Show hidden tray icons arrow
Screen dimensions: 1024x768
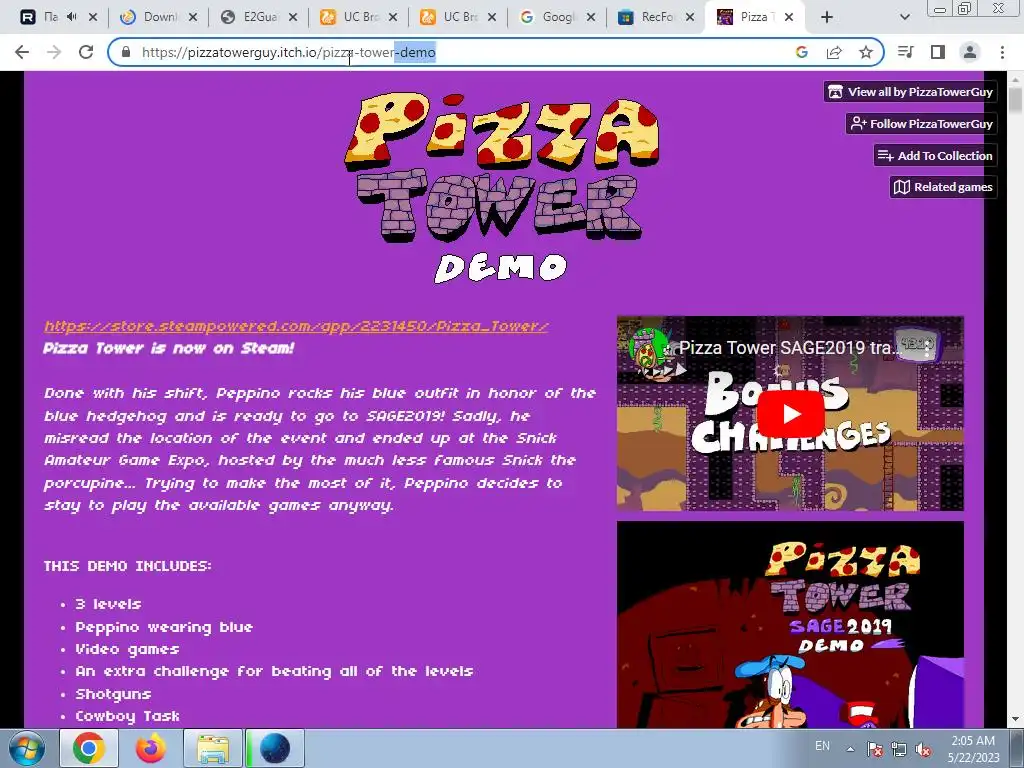coord(850,749)
